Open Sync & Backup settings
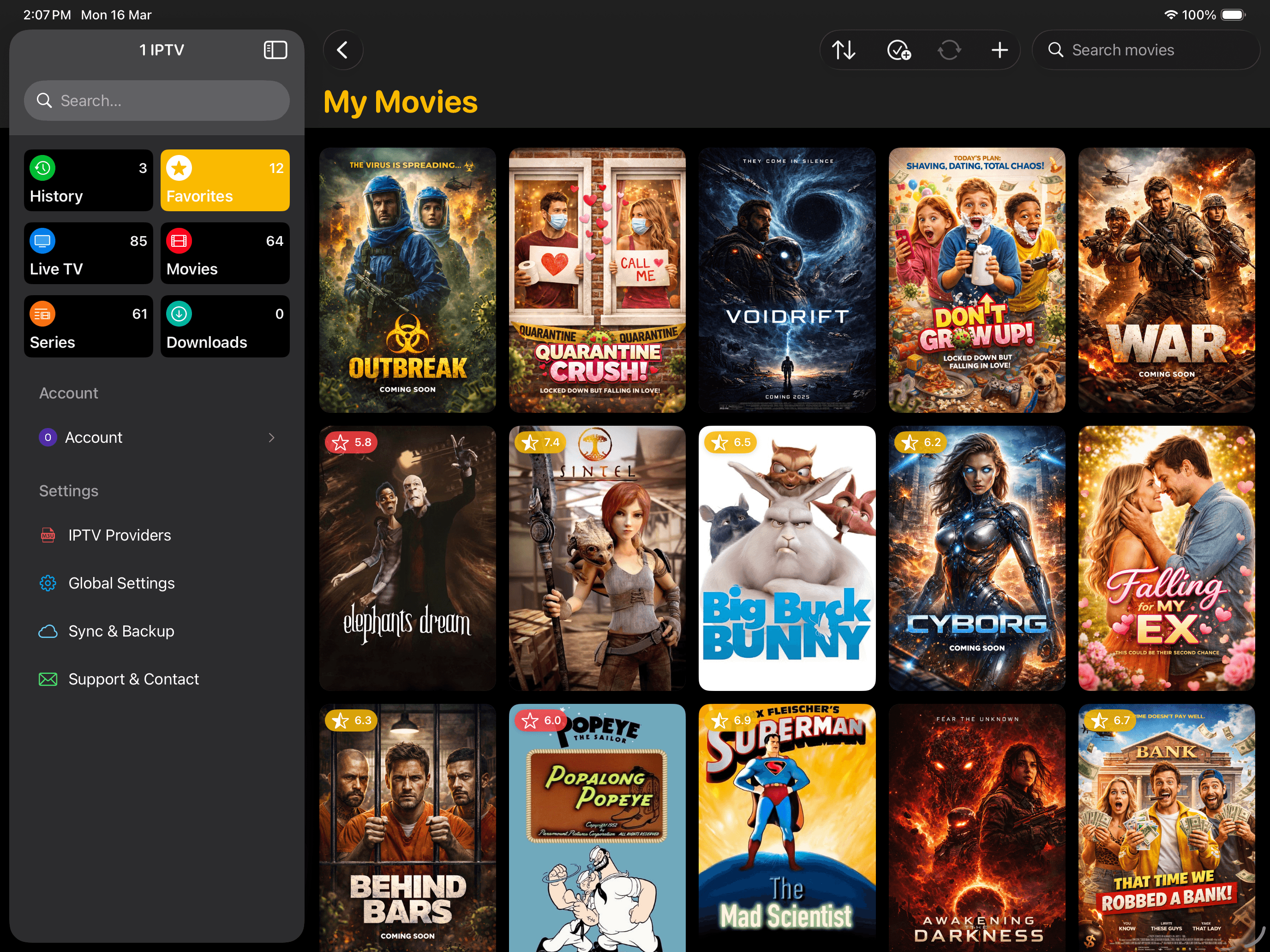Image resolution: width=1270 pixels, height=952 pixels. [121, 631]
